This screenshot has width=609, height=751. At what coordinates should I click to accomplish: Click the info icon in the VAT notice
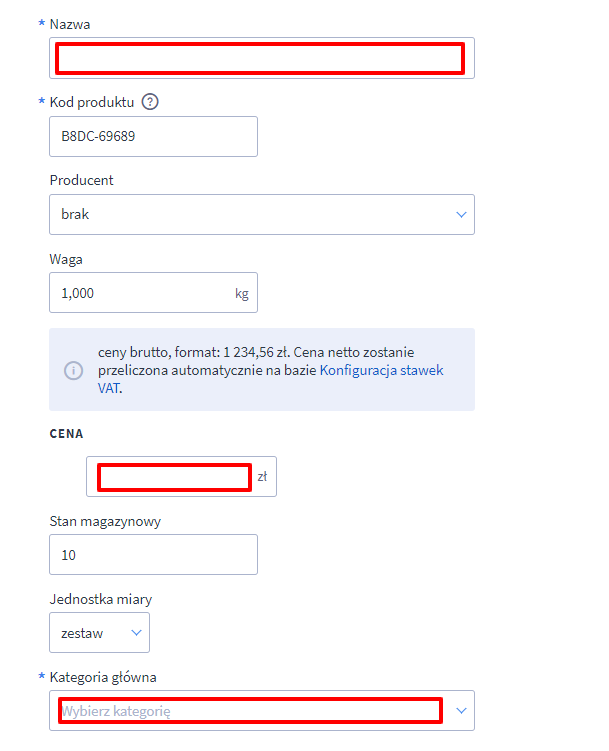74,370
